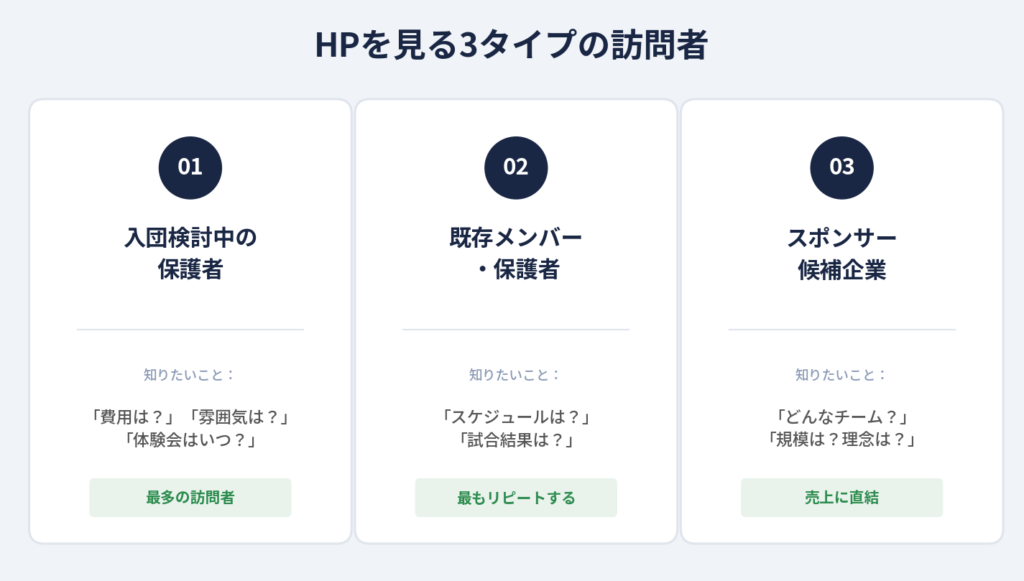Select the 最もリピートする green badge
The image size is (1024, 581).
(516, 497)
